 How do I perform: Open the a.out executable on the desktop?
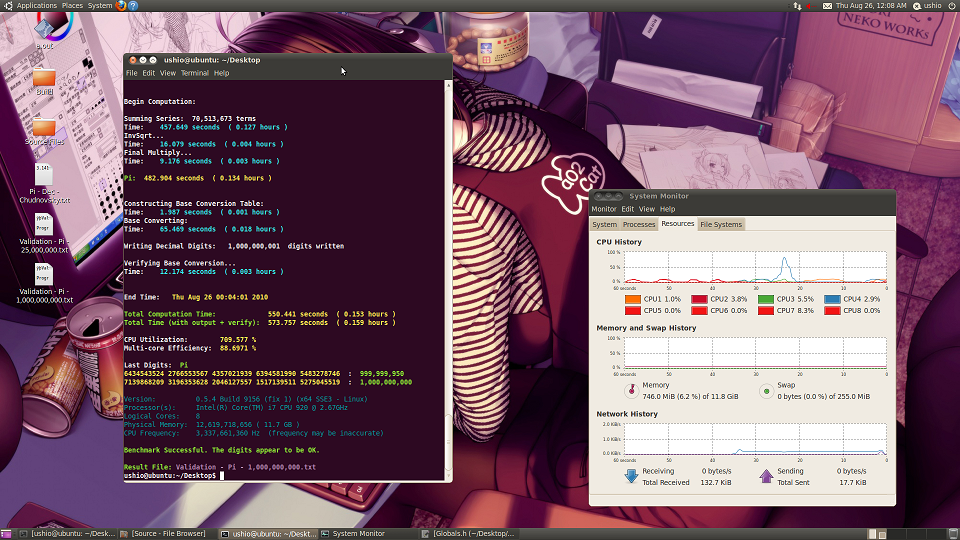44,28
